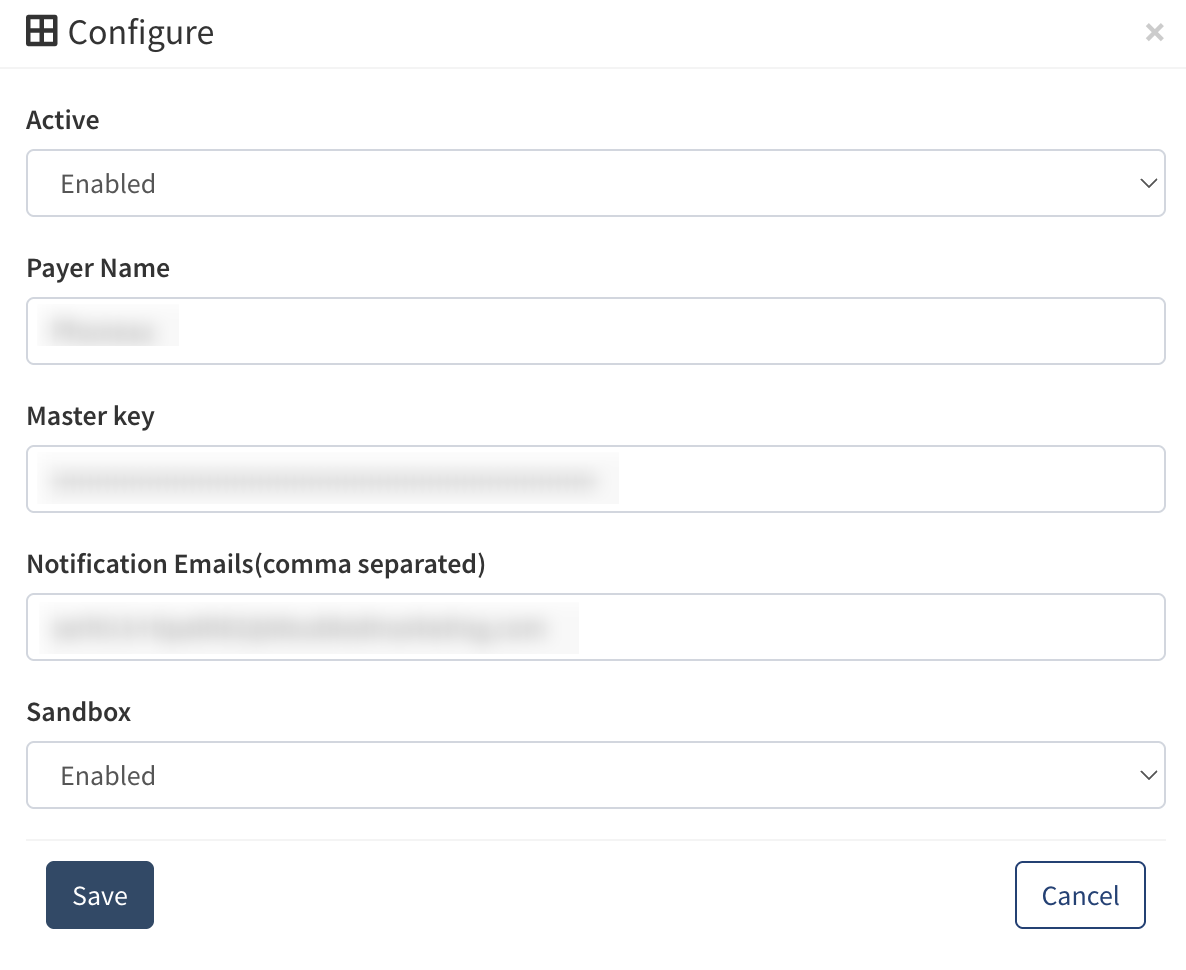Click the Configure grid icon in the header
Screen dimensions: 1186x970
point(42,31)
